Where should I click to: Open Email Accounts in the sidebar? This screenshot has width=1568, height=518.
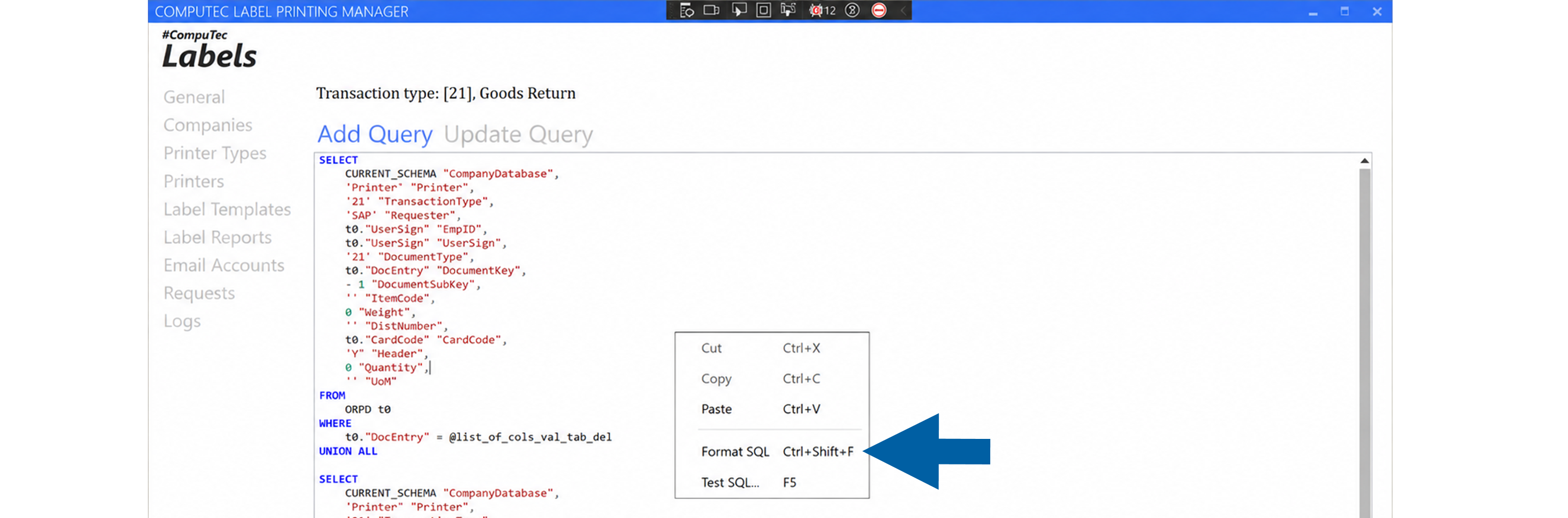223,265
